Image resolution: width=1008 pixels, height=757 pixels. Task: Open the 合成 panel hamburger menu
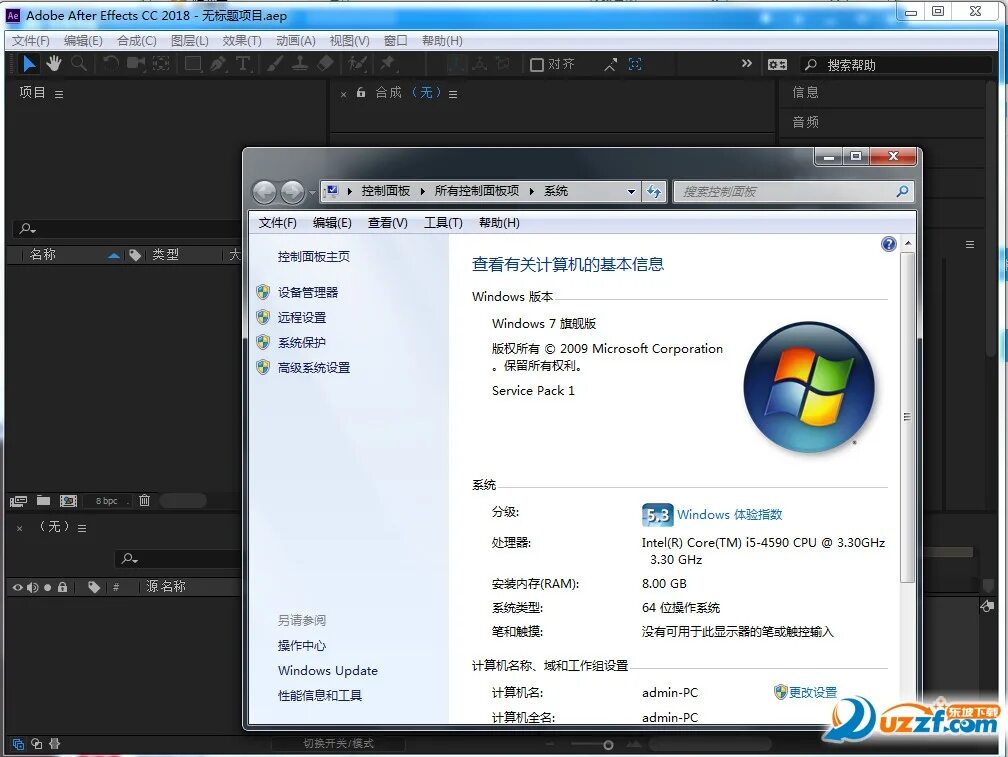pos(453,94)
